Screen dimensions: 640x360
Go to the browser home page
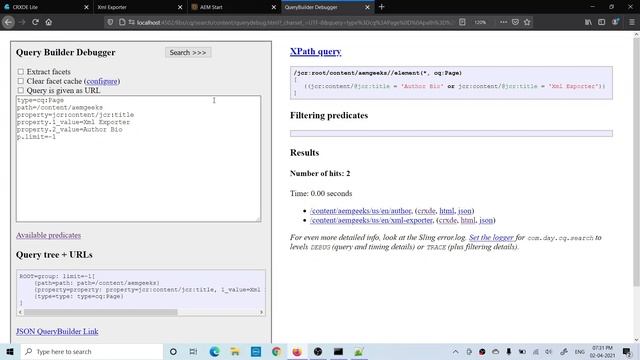(49, 22)
